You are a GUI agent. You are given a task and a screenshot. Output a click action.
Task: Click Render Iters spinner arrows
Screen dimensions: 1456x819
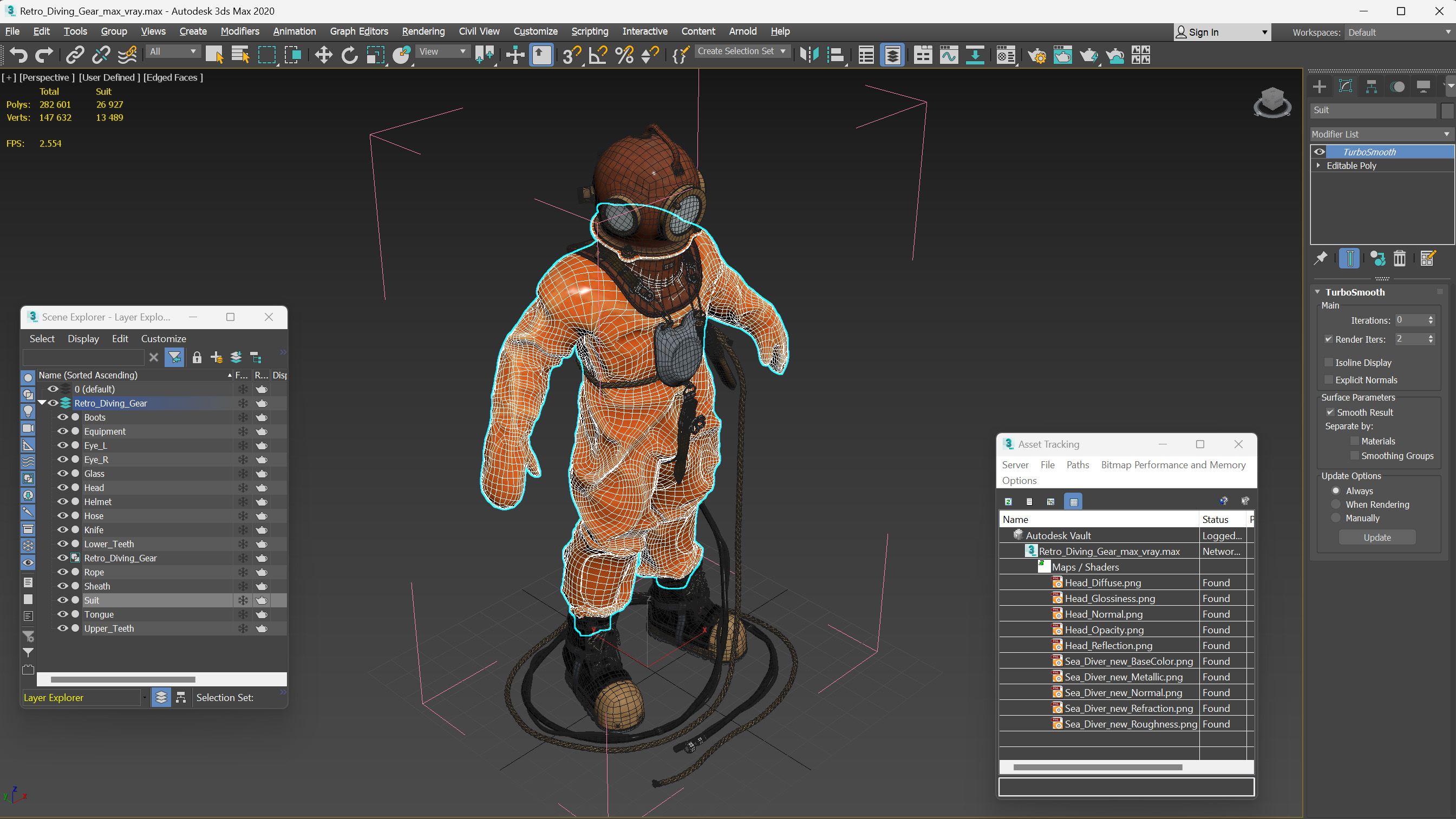point(1431,339)
